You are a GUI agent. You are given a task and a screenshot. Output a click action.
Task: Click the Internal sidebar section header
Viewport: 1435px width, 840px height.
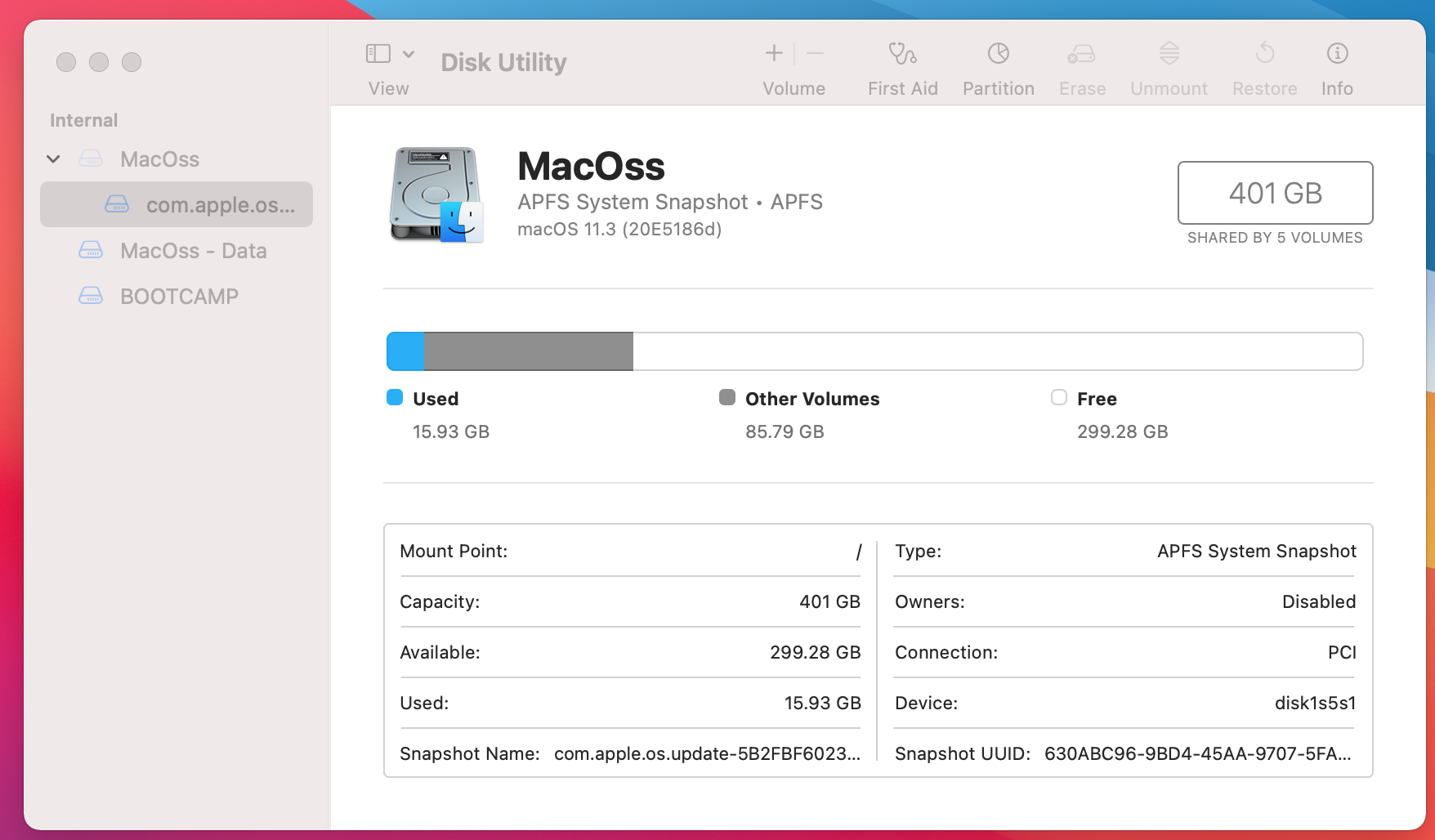pos(83,120)
